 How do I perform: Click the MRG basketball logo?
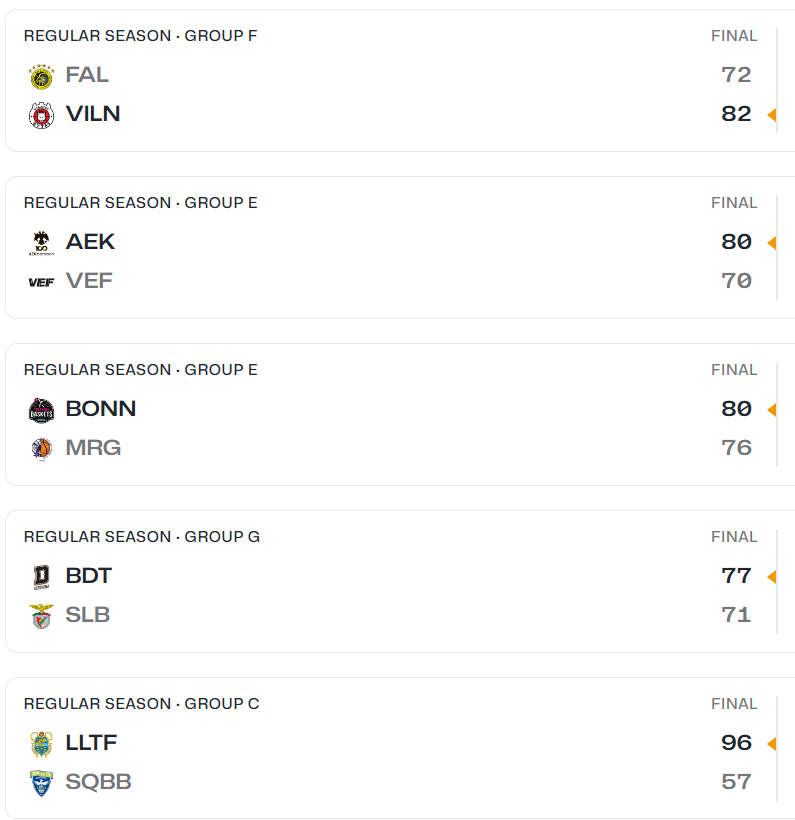[41, 449]
